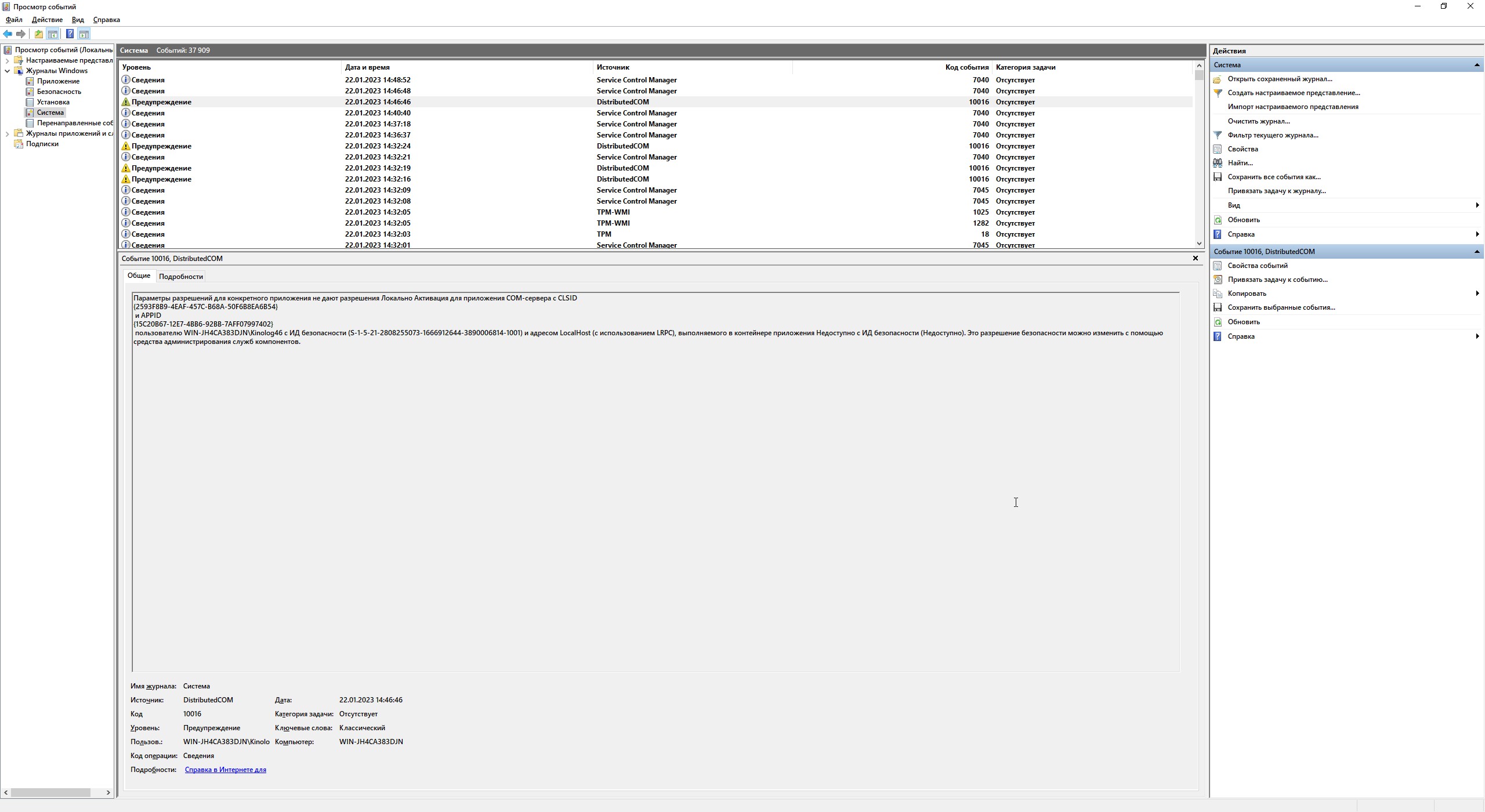Click Очистить журнал in the Actions pane
Viewport: 1485px width, 812px height.
click(x=1258, y=121)
